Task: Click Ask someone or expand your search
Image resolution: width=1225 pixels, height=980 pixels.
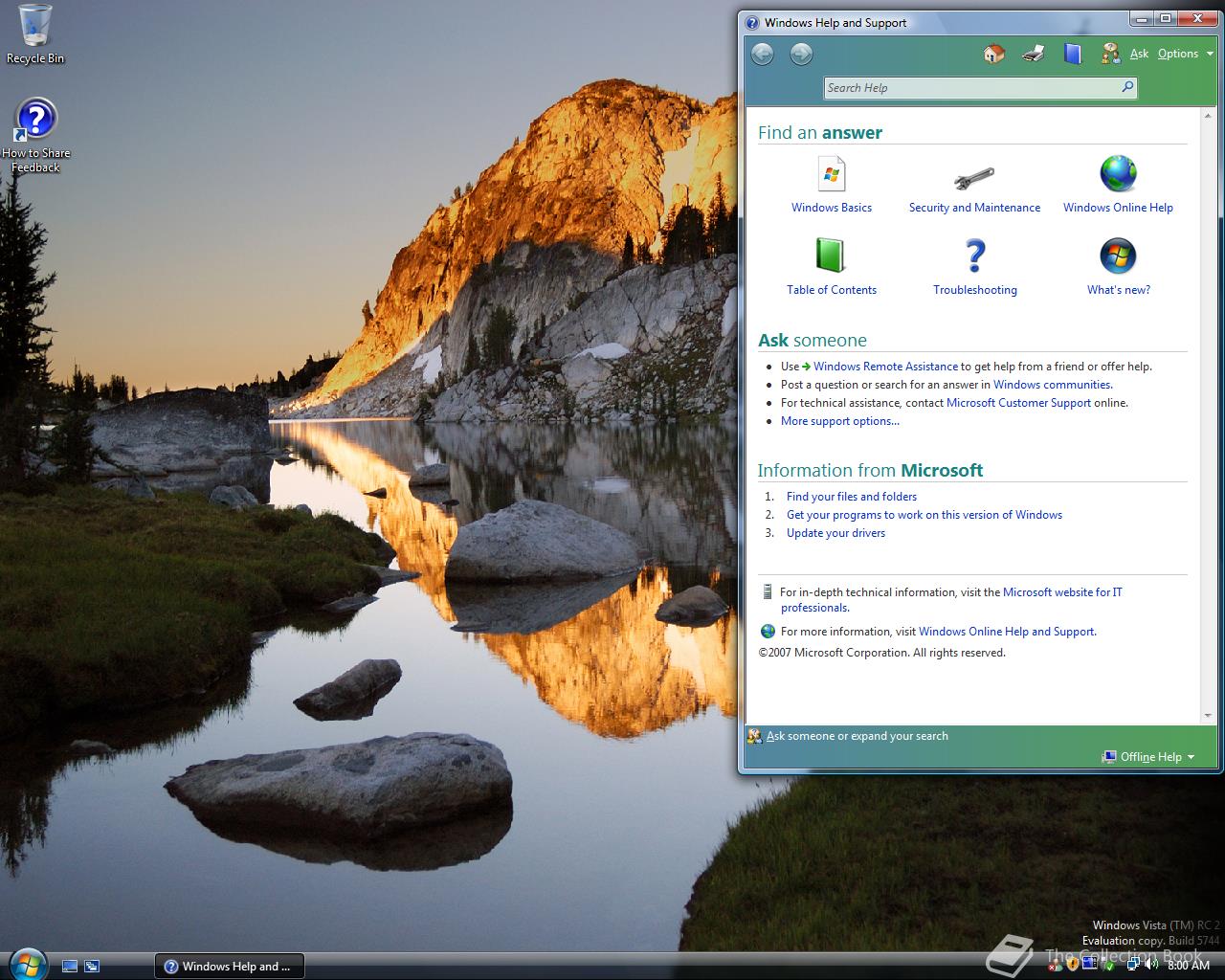Action: point(848,736)
